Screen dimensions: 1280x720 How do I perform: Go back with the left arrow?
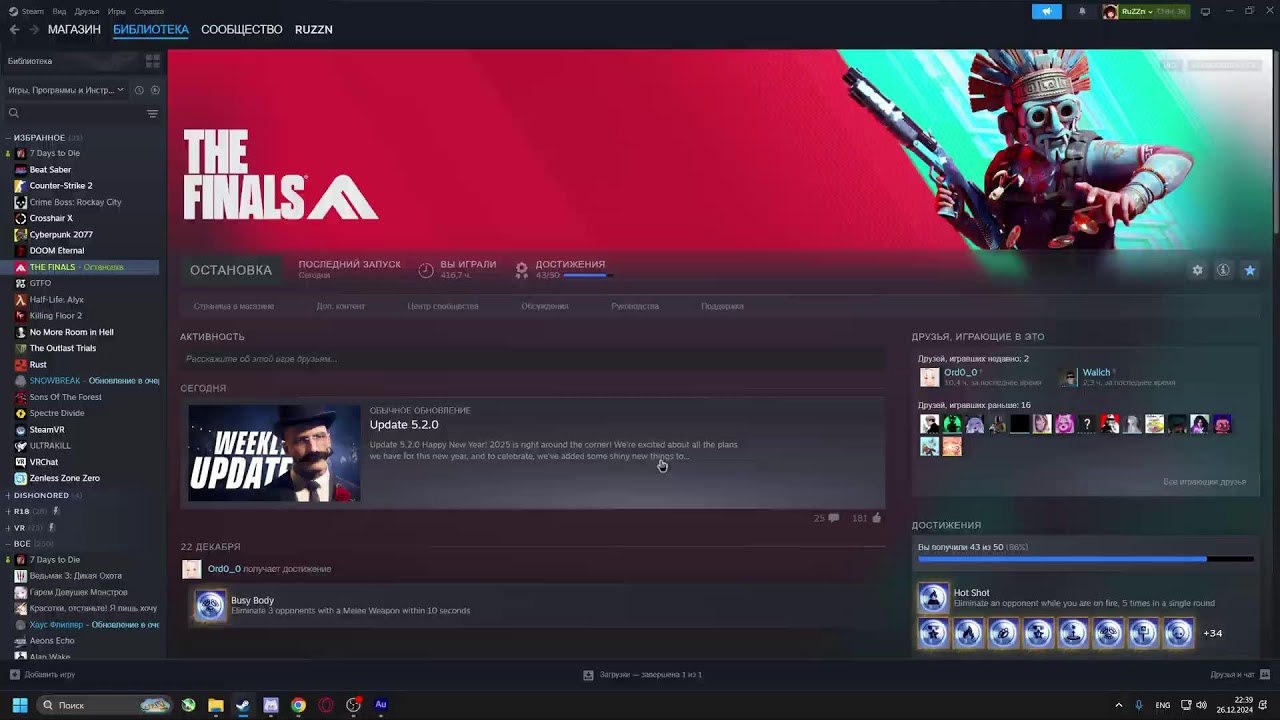coord(14,30)
